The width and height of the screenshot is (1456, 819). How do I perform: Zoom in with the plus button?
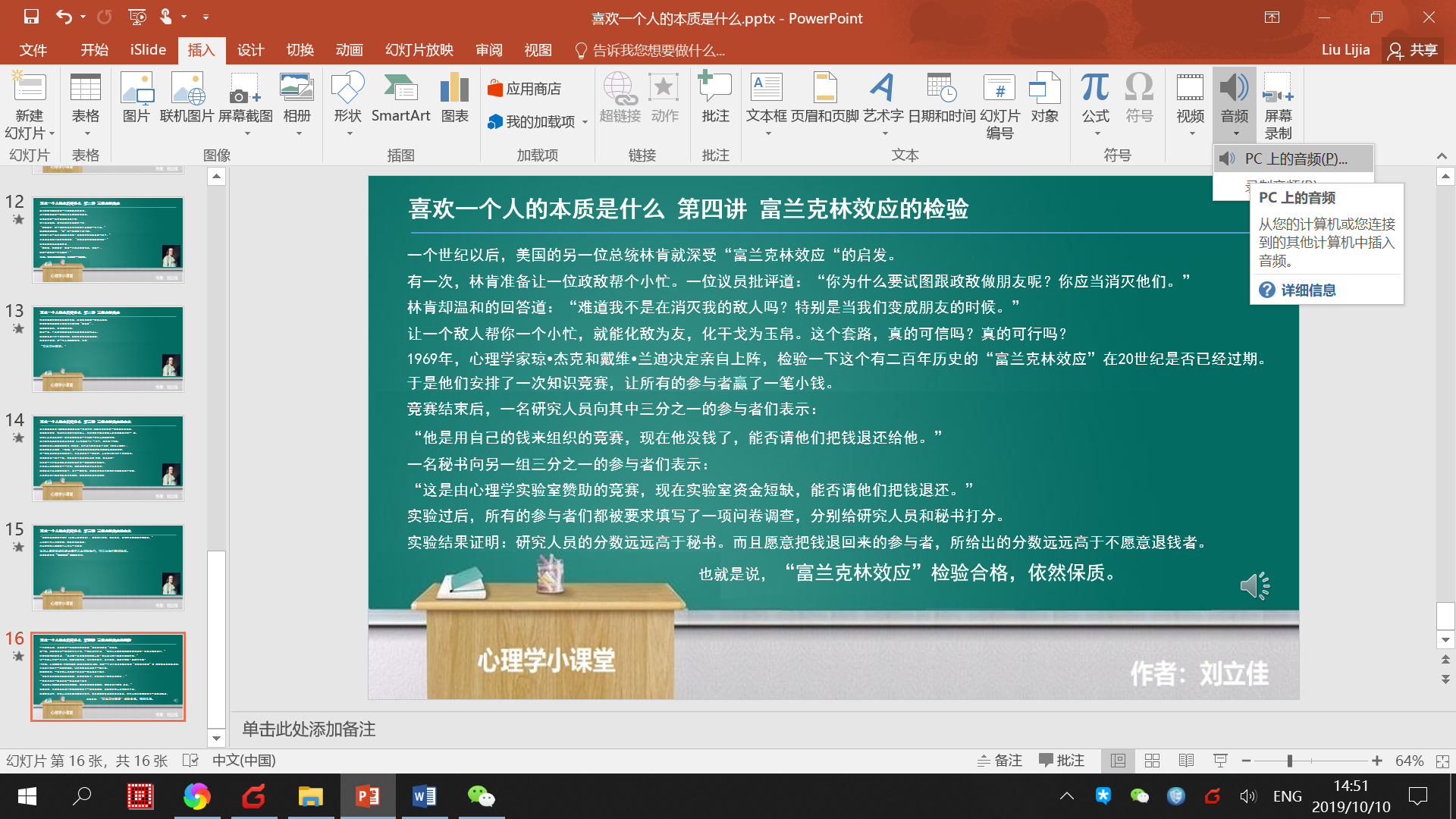pyautogui.click(x=1377, y=761)
